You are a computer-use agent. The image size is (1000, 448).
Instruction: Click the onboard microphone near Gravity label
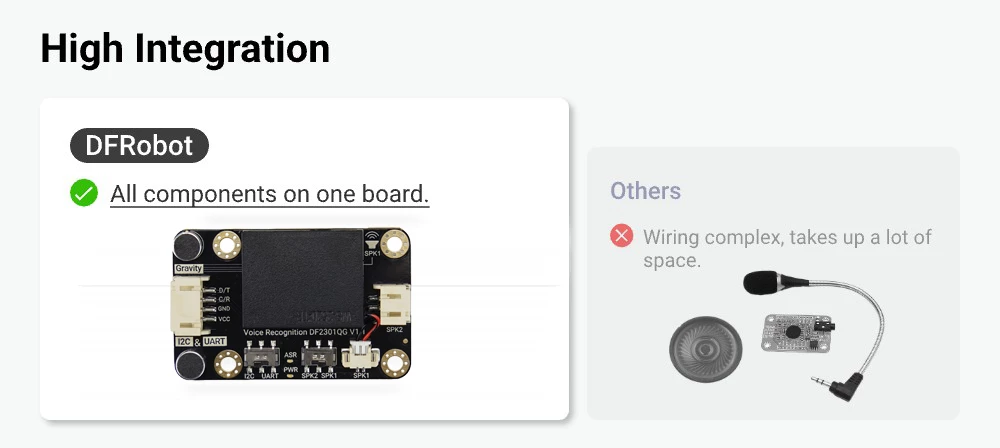pyautogui.click(x=186, y=245)
